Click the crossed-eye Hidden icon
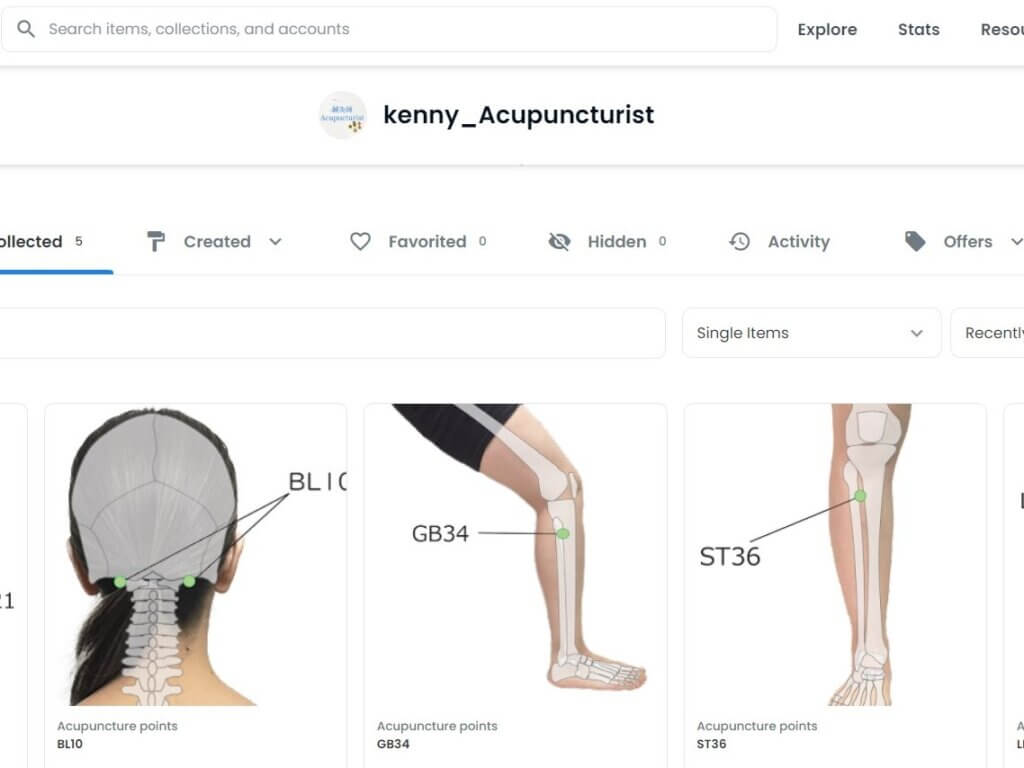Viewport: 1024px width, 768px height. (x=559, y=242)
